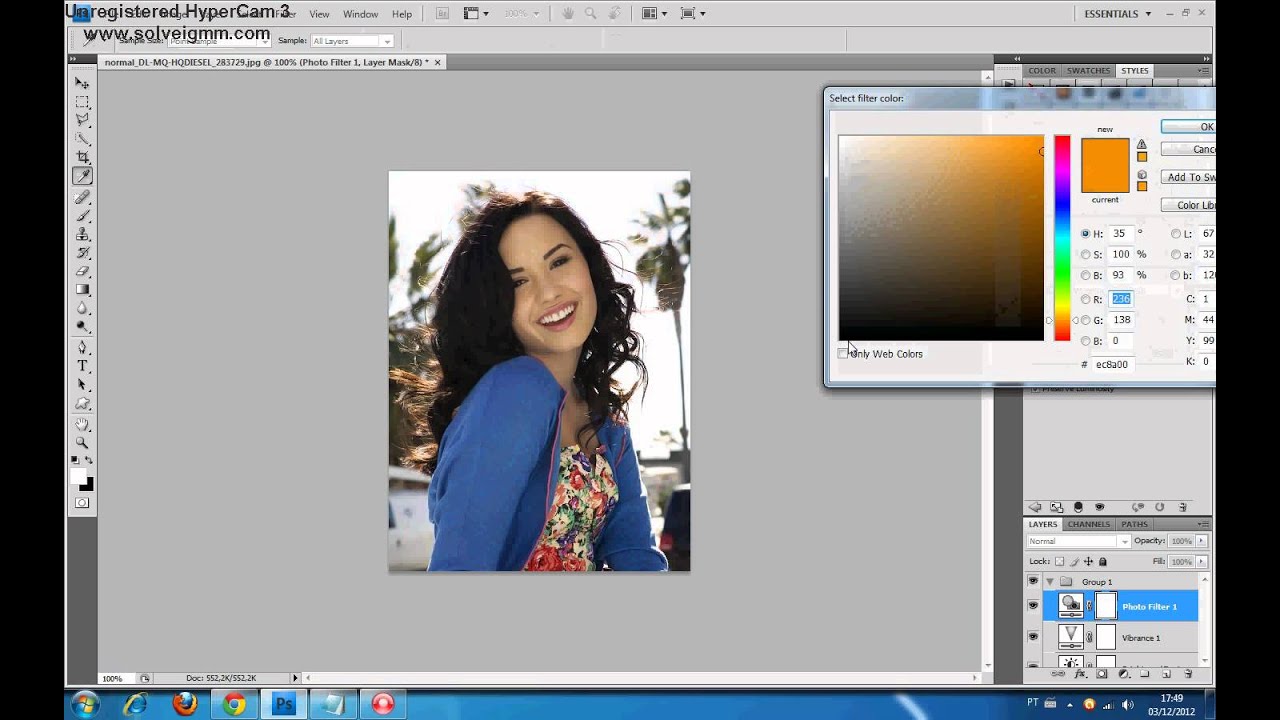Select the Brush tool
This screenshot has width=1280, height=720.
pyautogui.click(x=82, y=215)
